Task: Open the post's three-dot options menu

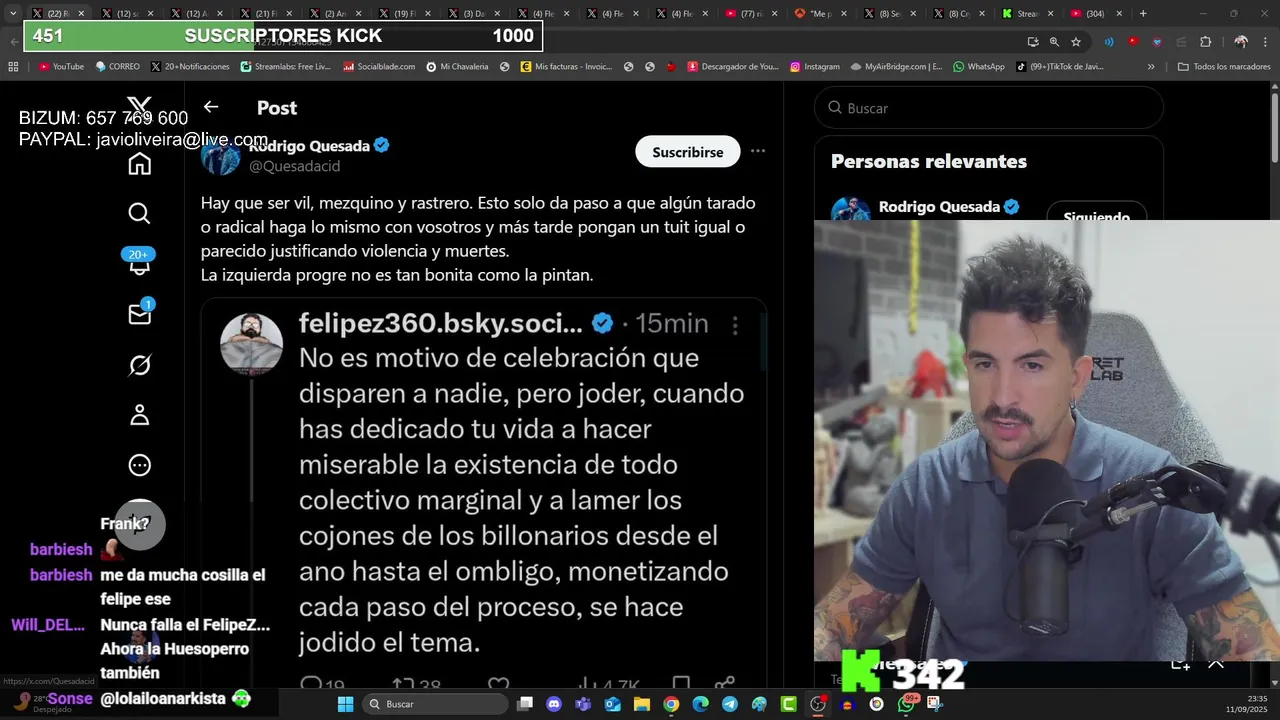Action: [x=758, y=151]
